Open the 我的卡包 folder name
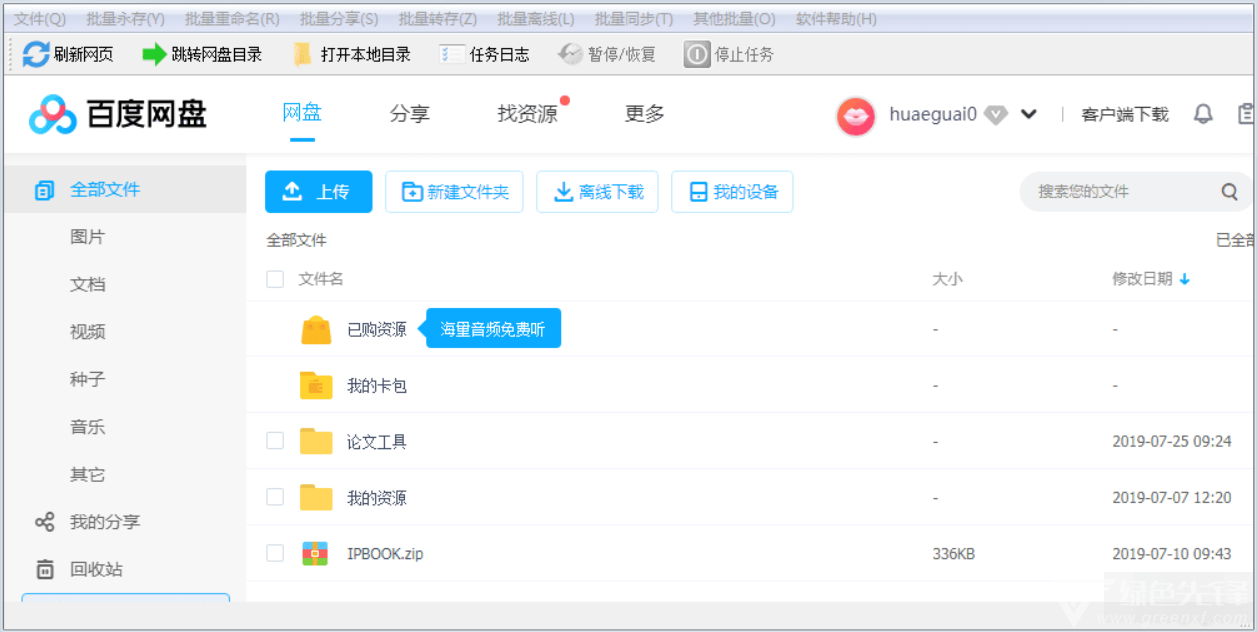 pyautogui.click(x=377, y=386)
